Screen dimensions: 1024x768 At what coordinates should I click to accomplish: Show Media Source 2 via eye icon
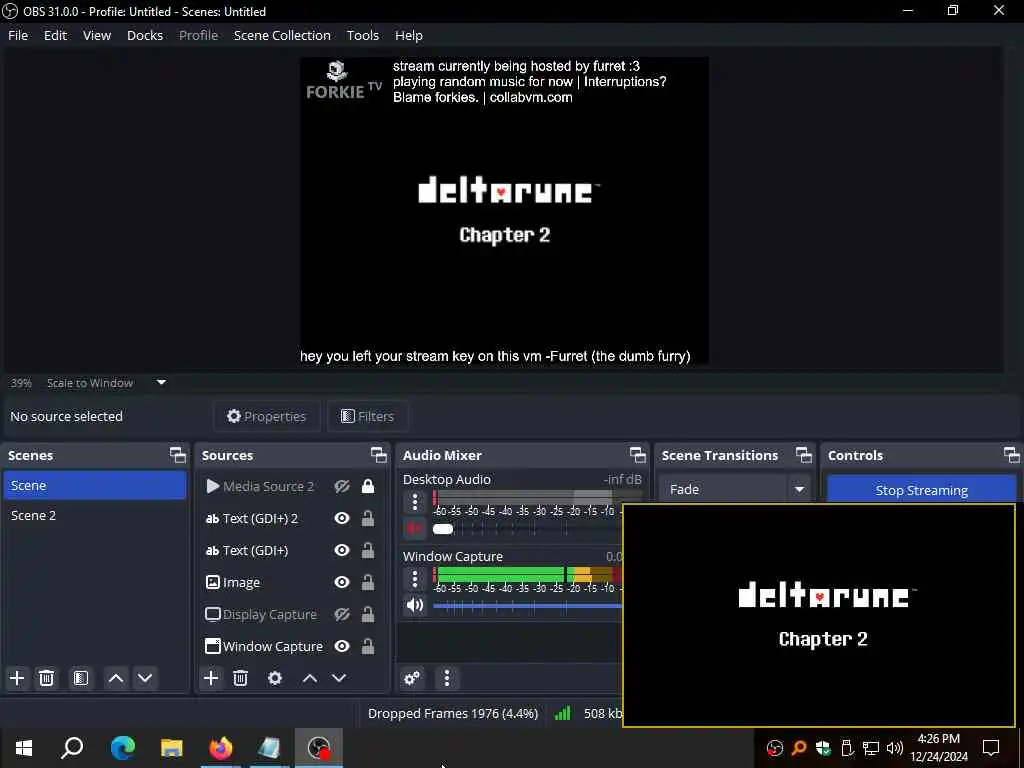342,487
